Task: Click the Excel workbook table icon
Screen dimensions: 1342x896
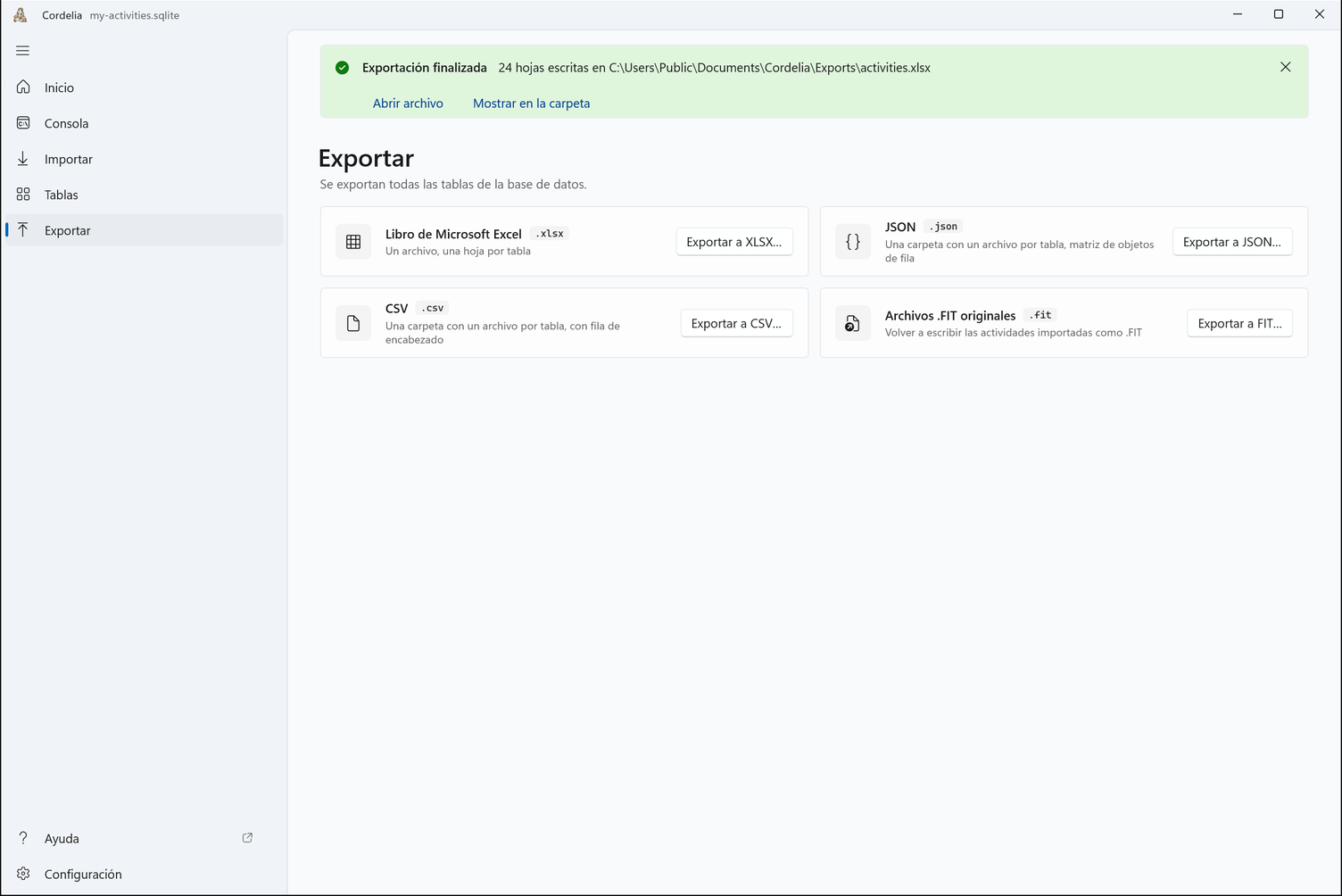Action: pyautogui.click(x=353, y=242)
